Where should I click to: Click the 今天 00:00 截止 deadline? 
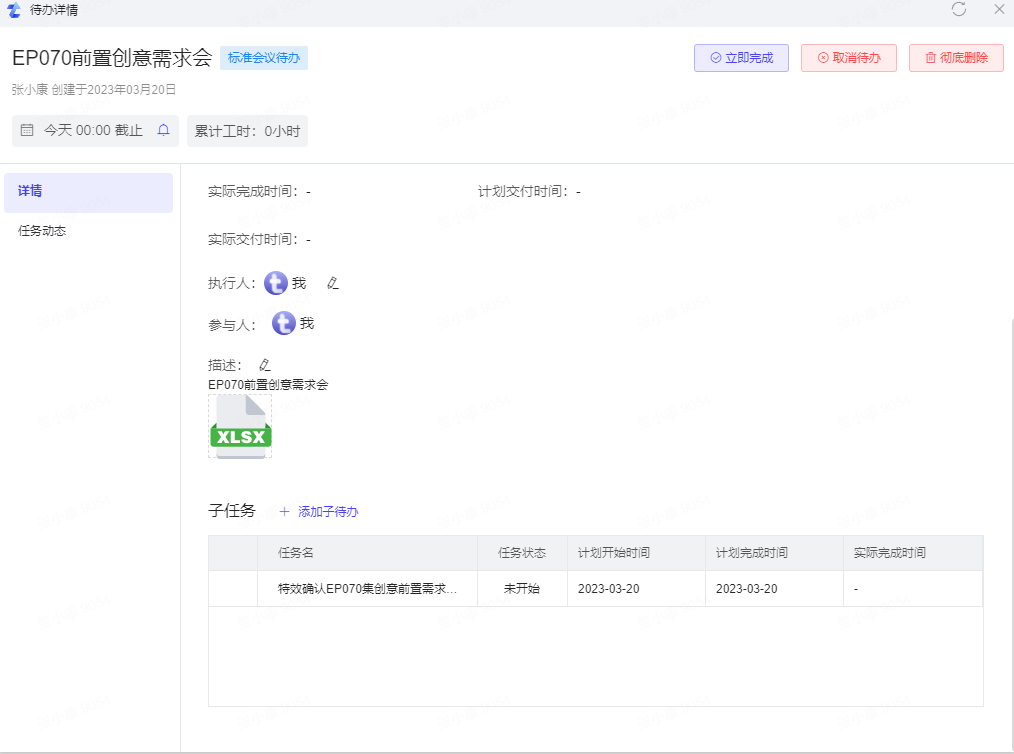point(93,131)
